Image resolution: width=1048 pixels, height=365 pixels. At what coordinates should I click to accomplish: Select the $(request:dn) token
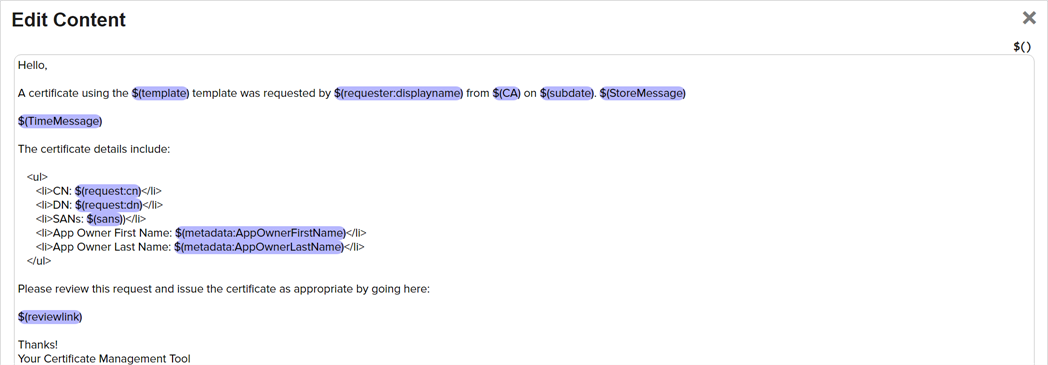pos(109,205)
